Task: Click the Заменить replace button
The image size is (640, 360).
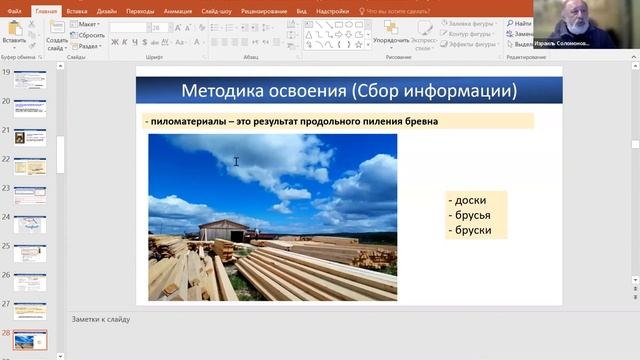Action: pos(519,34)
